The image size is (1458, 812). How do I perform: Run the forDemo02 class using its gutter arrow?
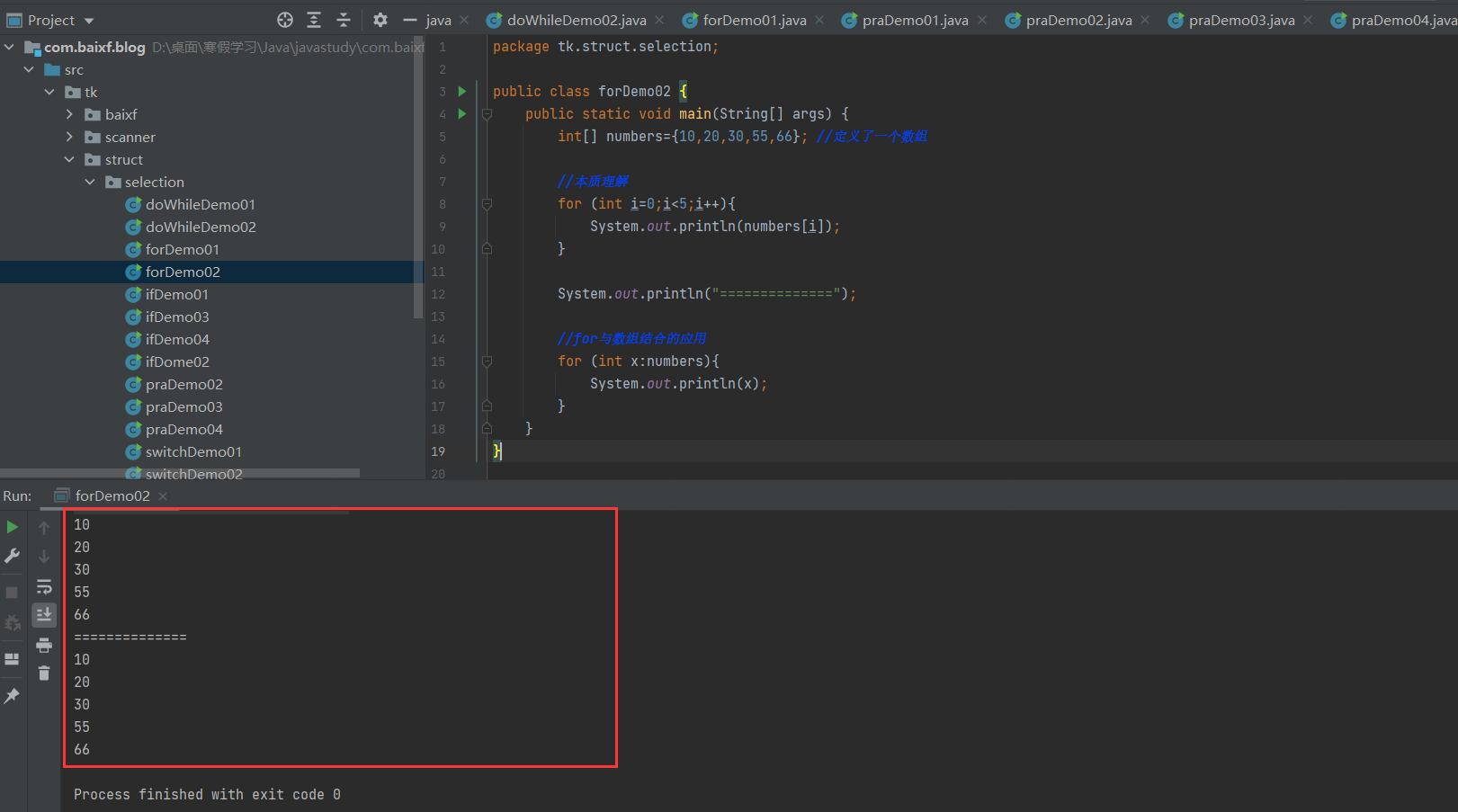click(x=462, y=91)
